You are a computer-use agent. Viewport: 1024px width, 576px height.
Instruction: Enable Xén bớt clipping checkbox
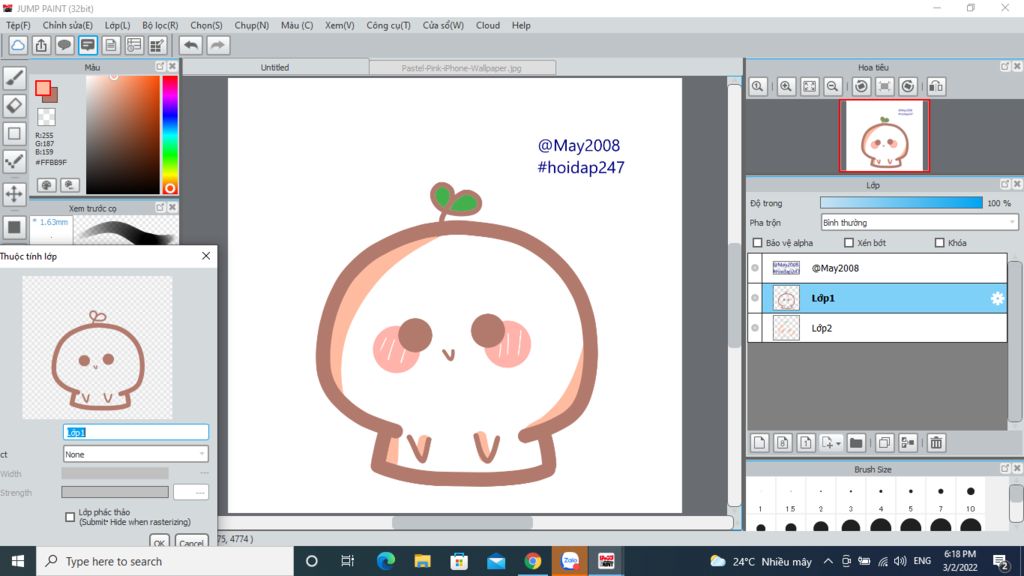point(849,243)
